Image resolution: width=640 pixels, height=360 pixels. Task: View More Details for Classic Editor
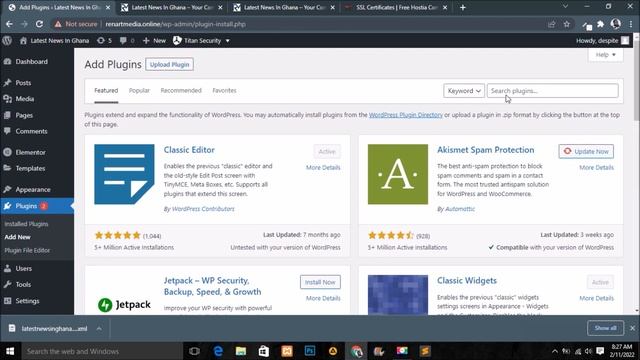323,167
